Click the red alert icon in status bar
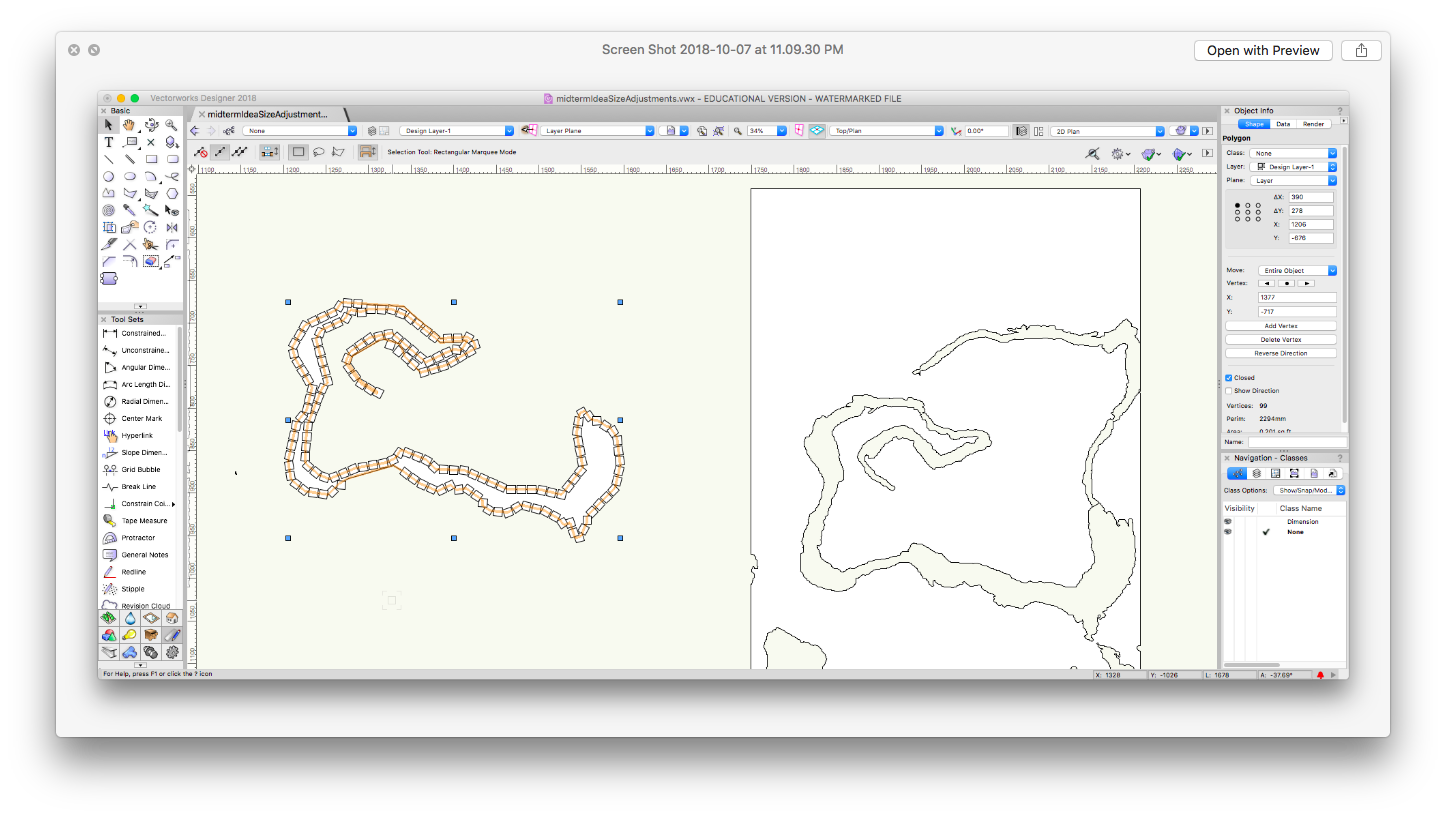Viewport: 1446px width, 817px height. click(x=1320, y=675)
